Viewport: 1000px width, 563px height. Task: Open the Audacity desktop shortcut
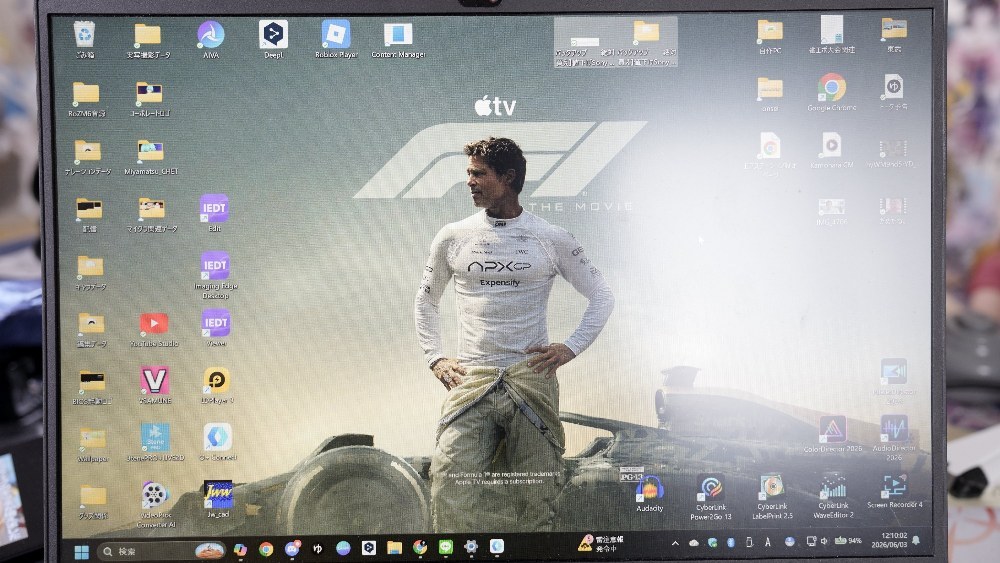649,495
